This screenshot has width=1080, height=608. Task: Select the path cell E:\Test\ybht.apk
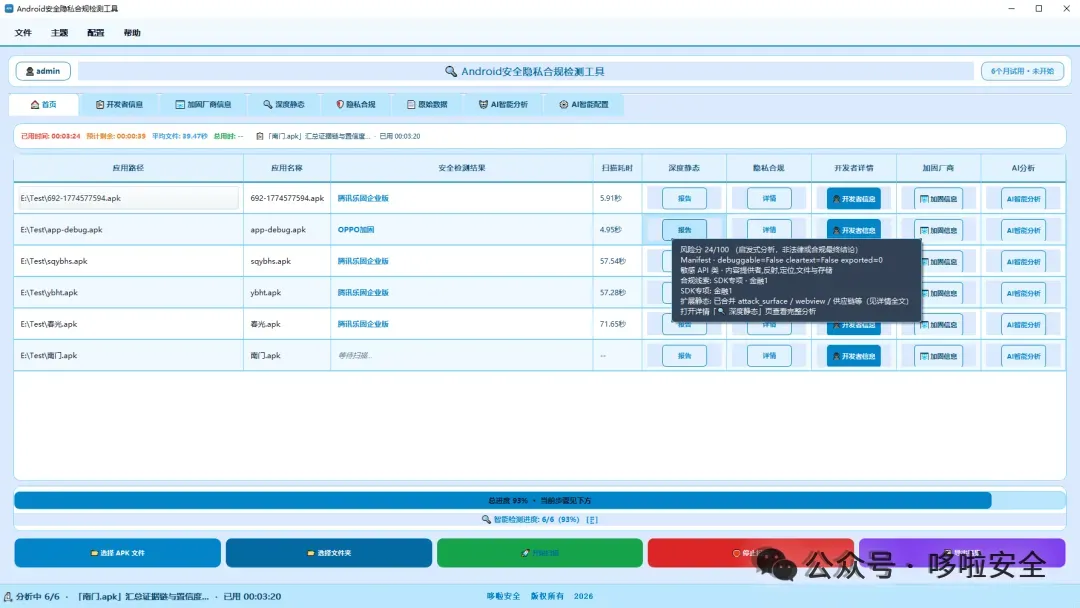tap(128, 293)
